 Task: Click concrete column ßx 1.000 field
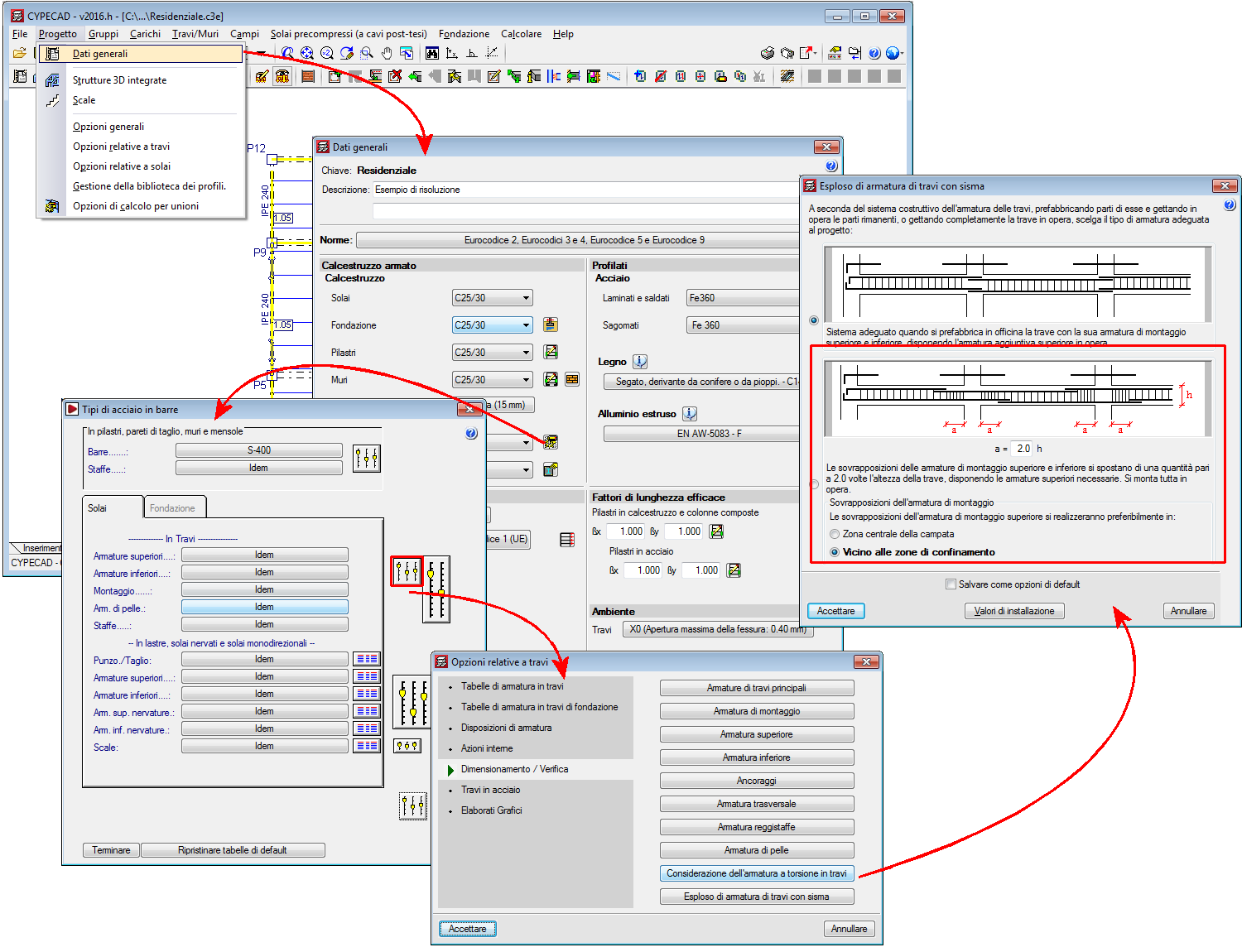pyautogui.click(x=626, y=531)
